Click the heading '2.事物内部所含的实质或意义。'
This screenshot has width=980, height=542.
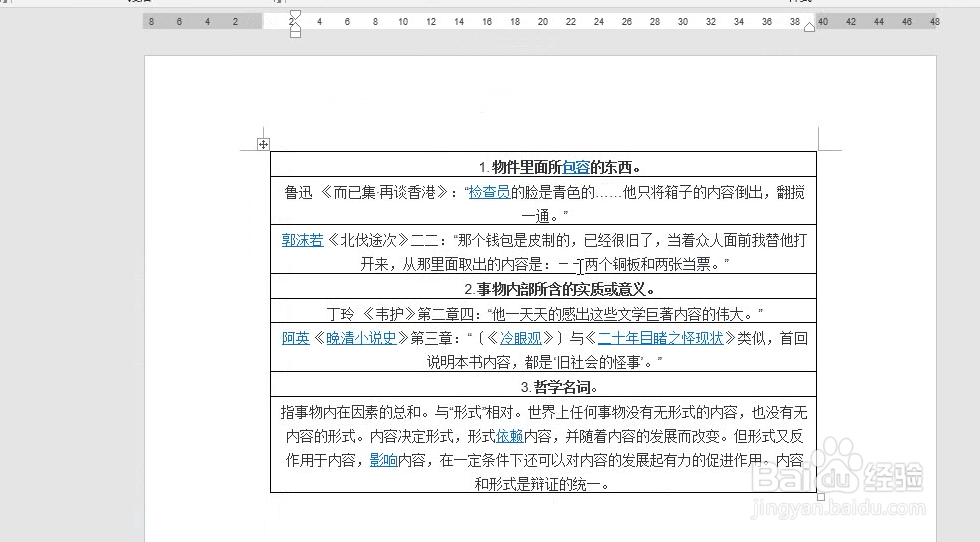click(559, 289)
